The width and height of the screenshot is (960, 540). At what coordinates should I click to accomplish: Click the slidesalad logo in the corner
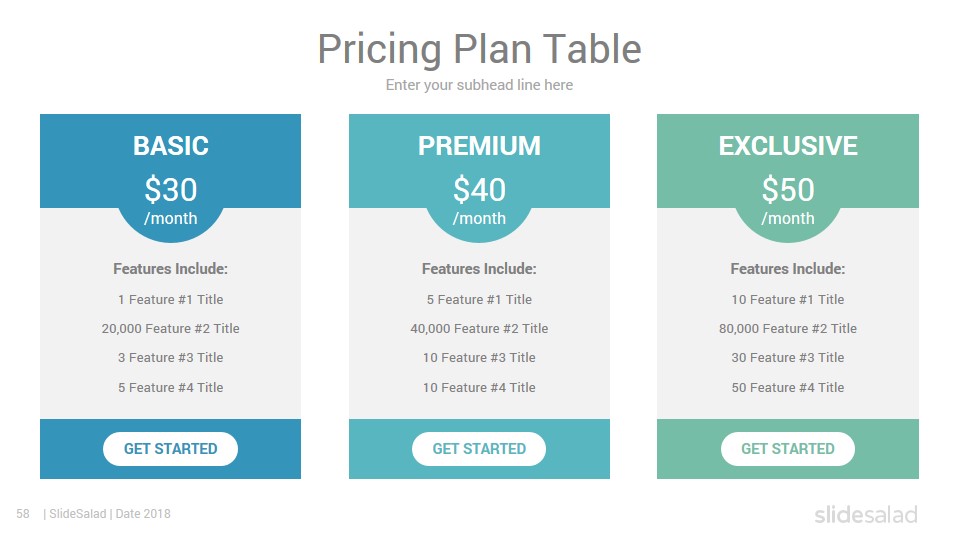866,514
